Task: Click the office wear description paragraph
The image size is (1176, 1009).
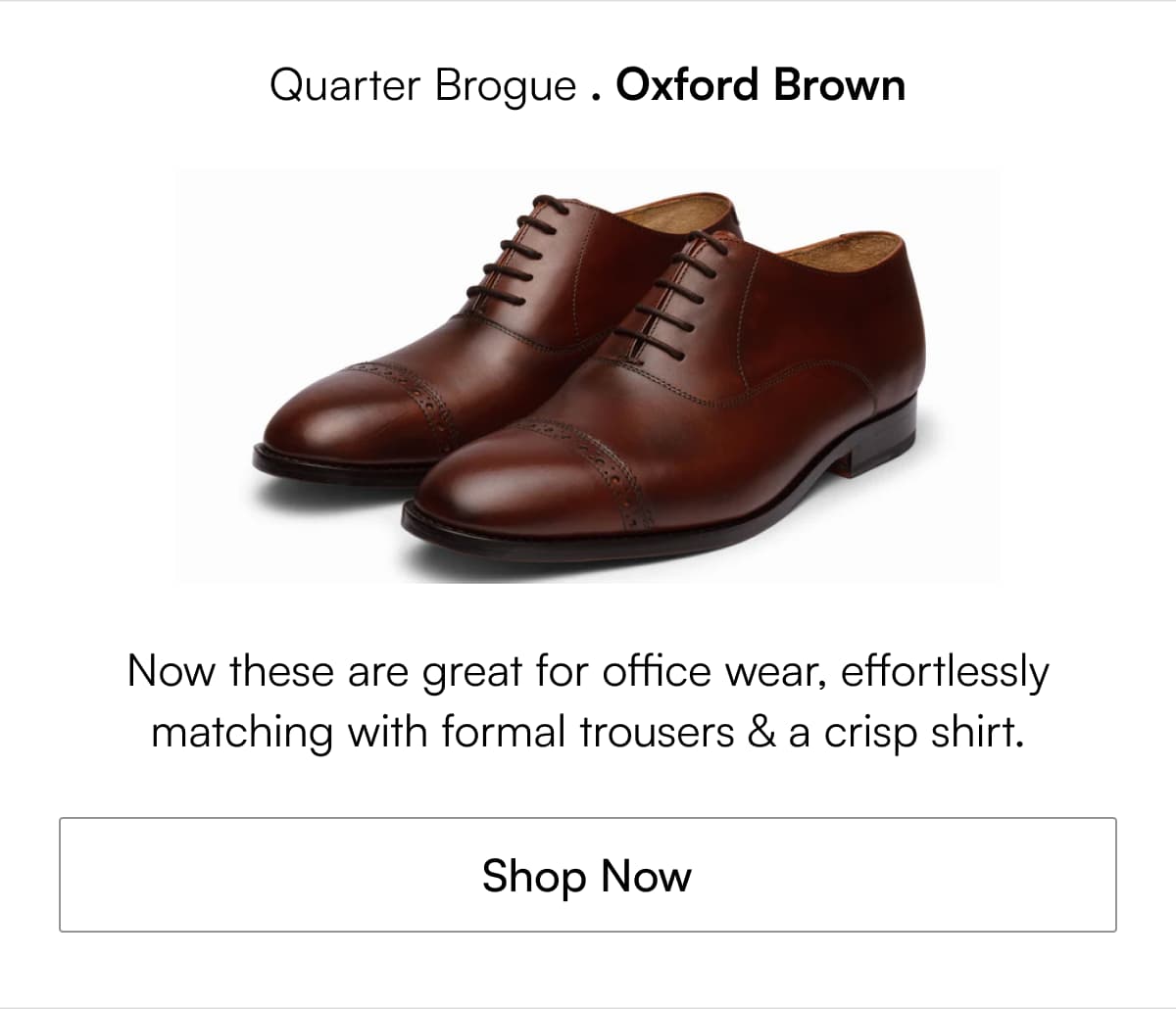Action: click(588, 702)
